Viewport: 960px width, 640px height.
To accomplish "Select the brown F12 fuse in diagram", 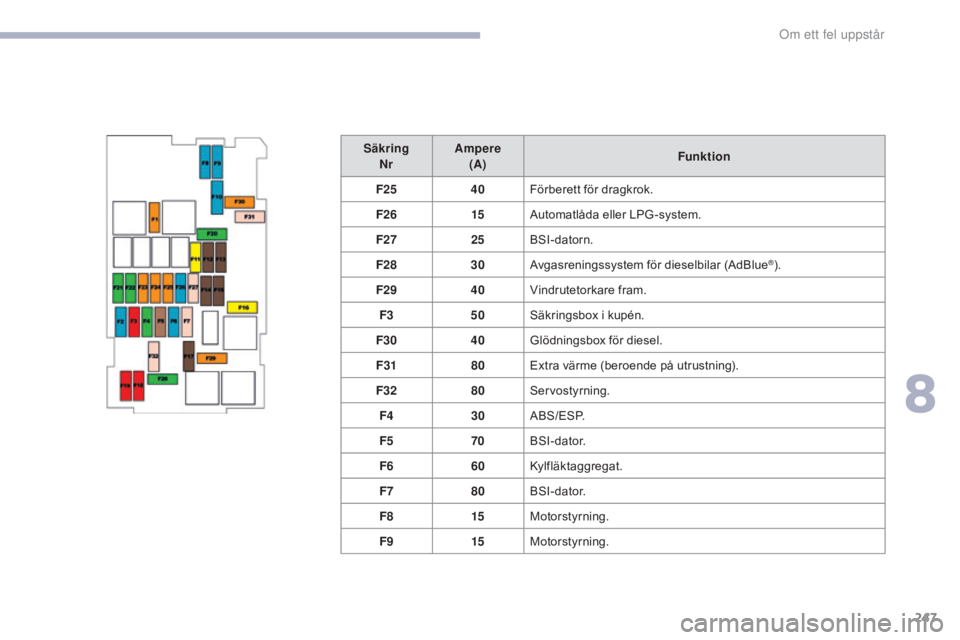I will click(x=208, y=258).
